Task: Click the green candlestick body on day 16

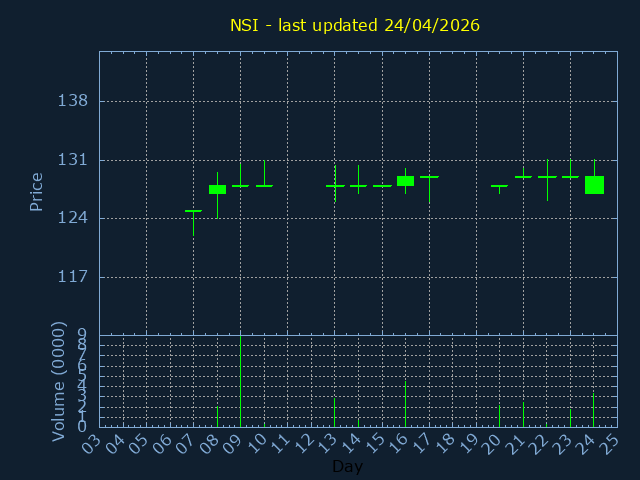Action: (405, 181)
